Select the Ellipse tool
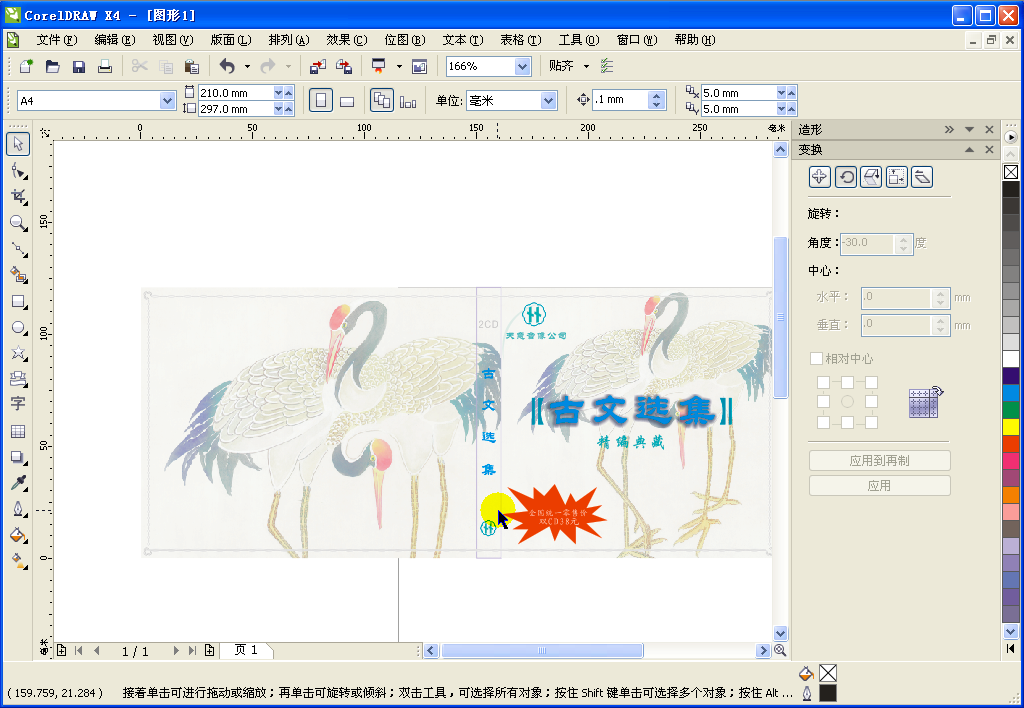The image size is (1024, 708). (x=18, y=327)
